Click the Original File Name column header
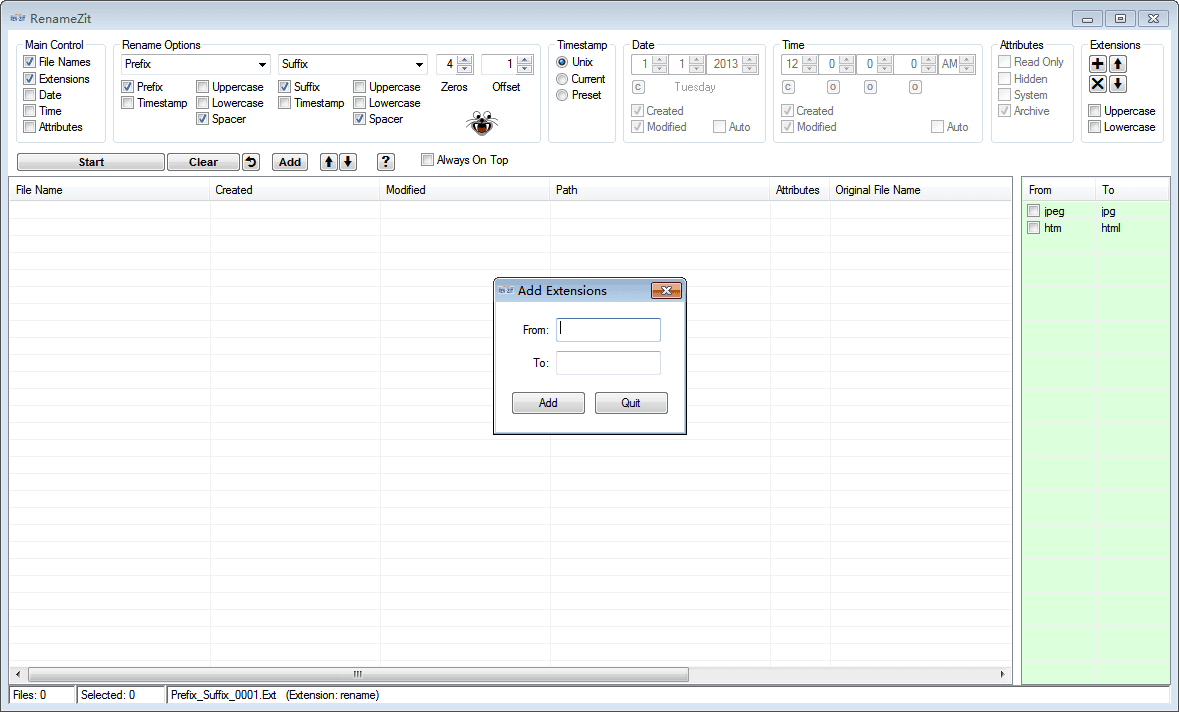The image size is (1179, 712). [x=920, y=190]
